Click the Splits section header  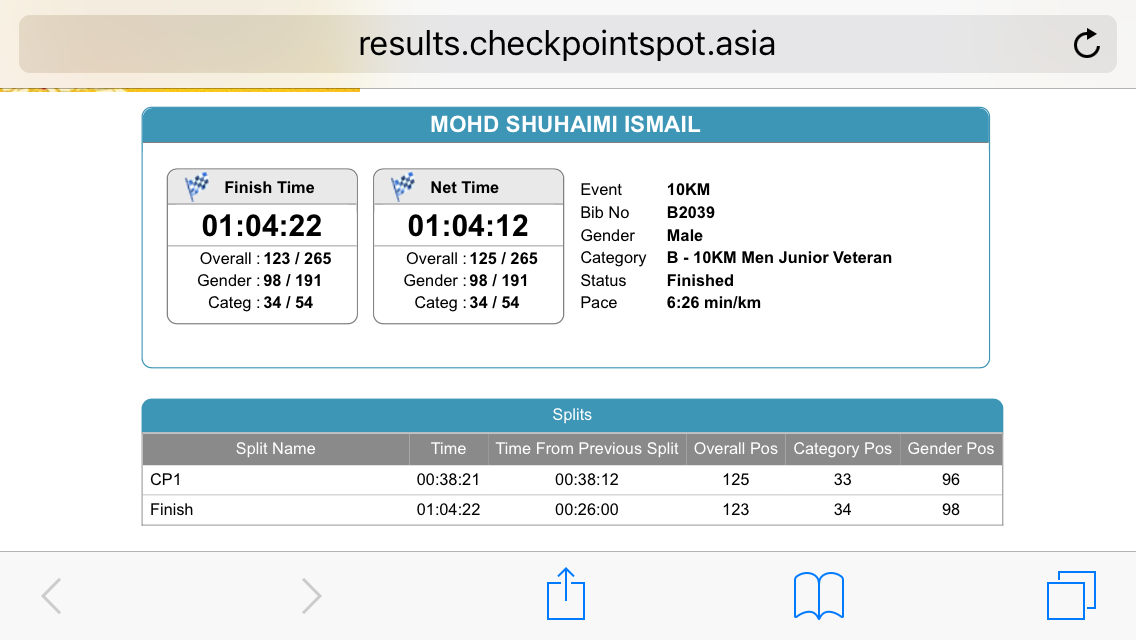tap(572, 415)
